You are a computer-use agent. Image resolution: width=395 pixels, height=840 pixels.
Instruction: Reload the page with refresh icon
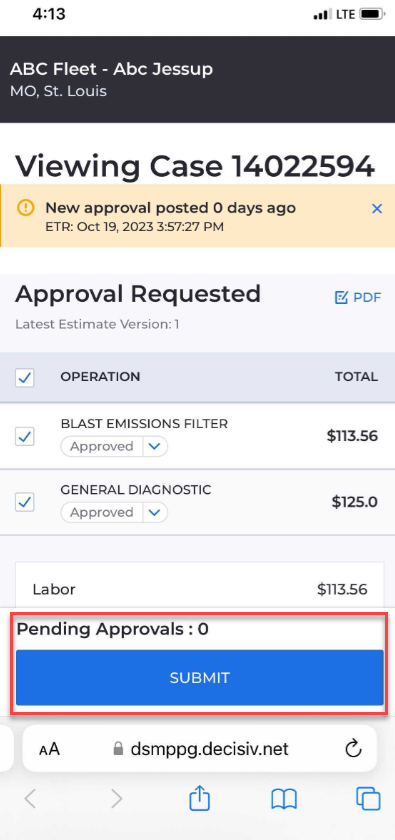[x=353, y=748]
